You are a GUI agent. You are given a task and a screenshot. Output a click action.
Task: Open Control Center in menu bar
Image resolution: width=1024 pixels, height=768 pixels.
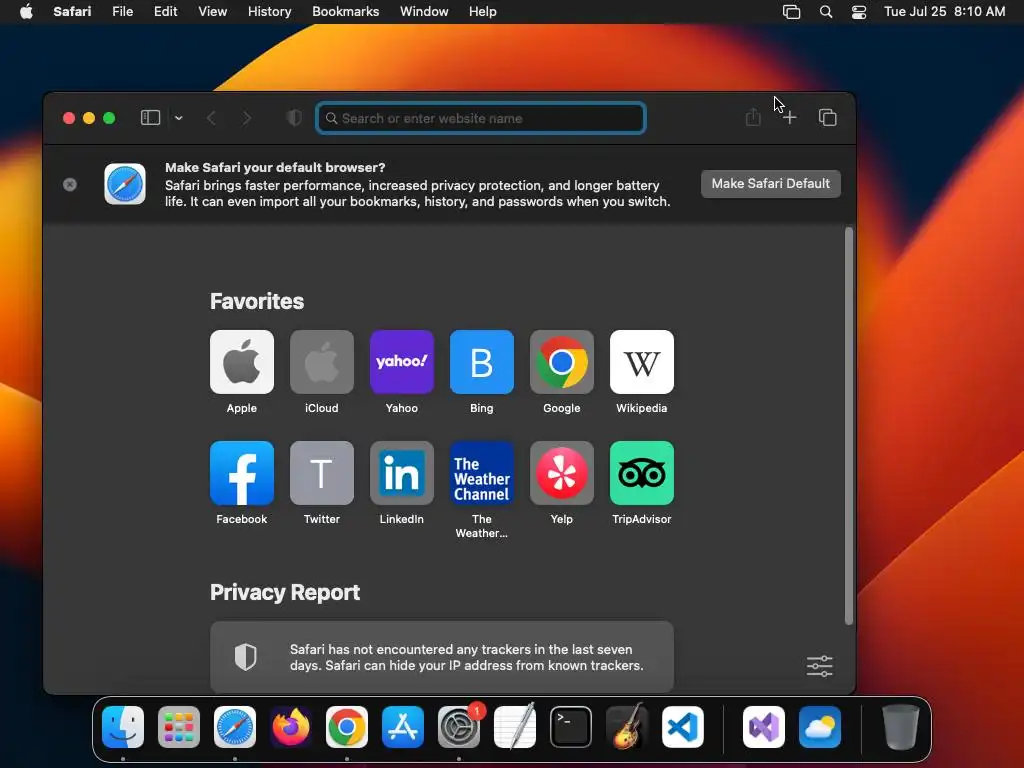(x=859, y=12)
